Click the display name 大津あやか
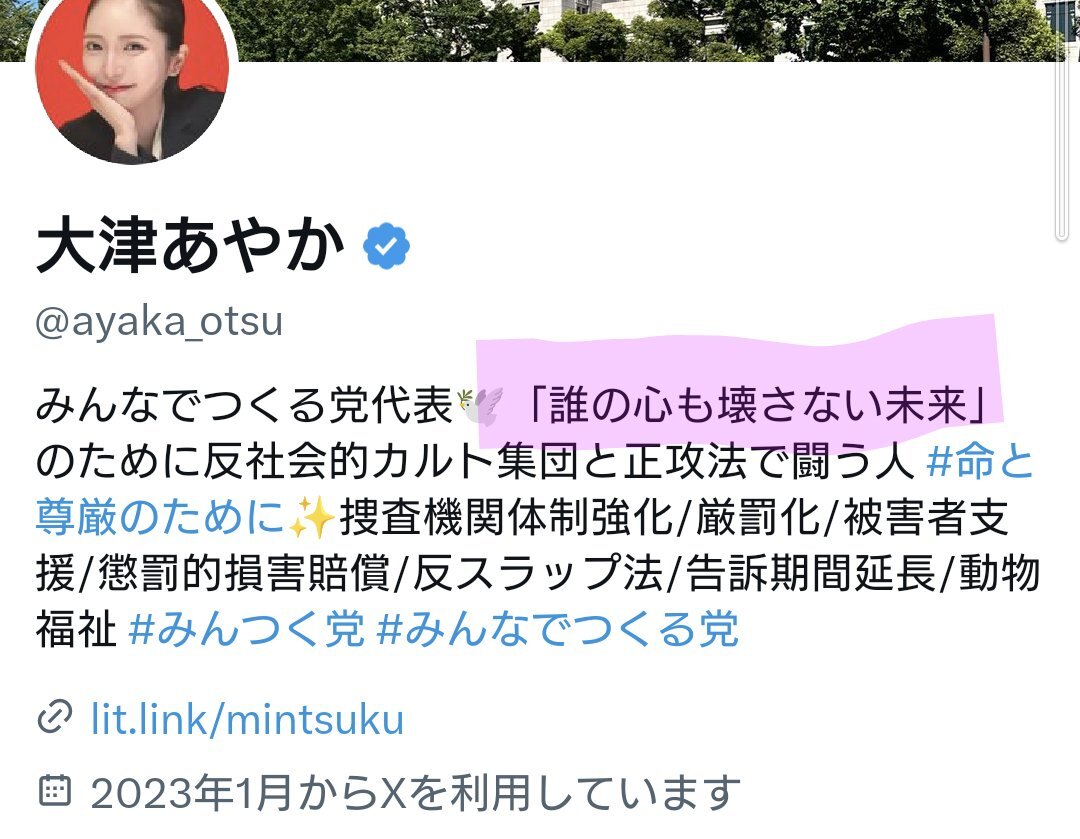The width and height of the screenshot is (1080, 839). pyautogui.click(x=189, y=245)
